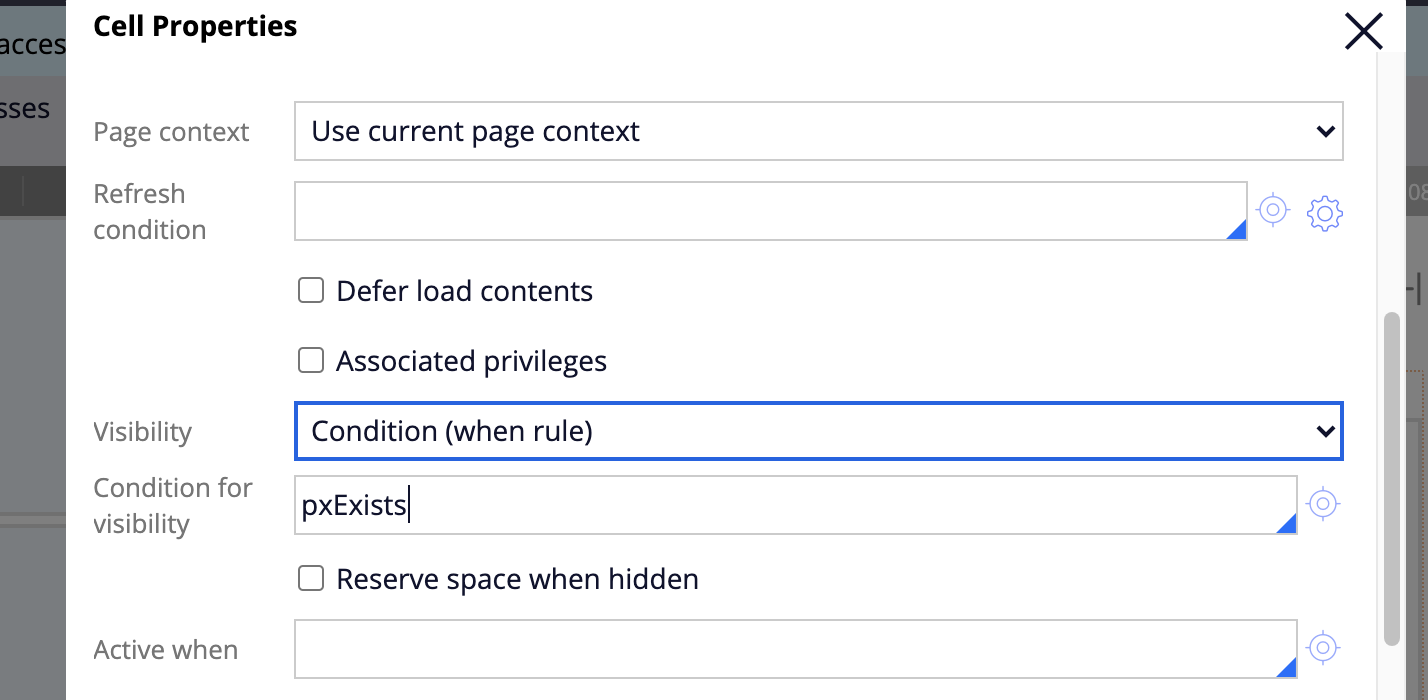This screenshot has height=700, width=1428.
Task: Click the Cell Properties dialog title
Action: [195, 26]
